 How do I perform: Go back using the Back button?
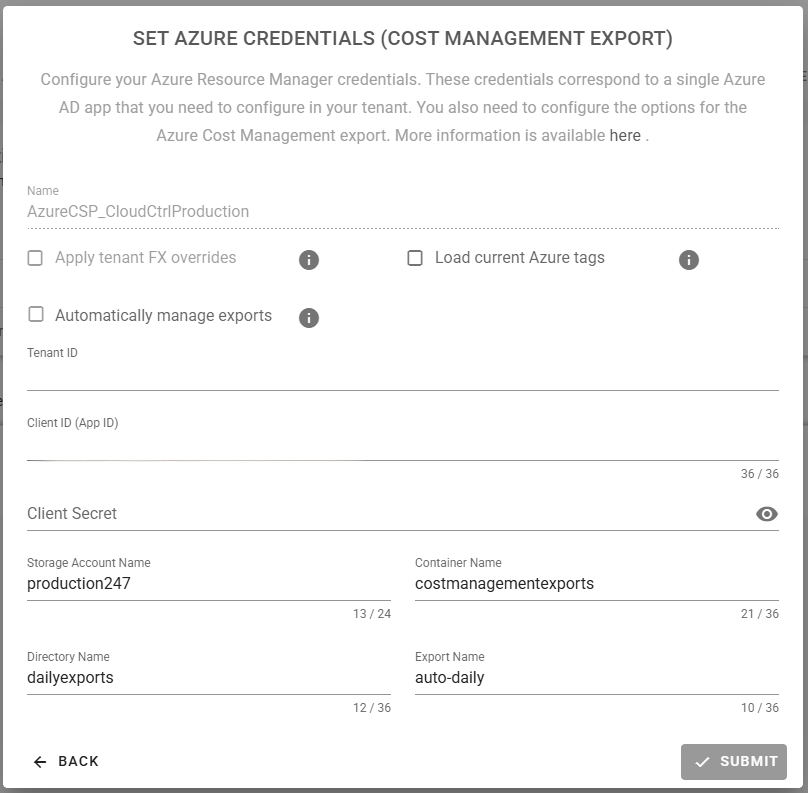(x=66, y=761)
